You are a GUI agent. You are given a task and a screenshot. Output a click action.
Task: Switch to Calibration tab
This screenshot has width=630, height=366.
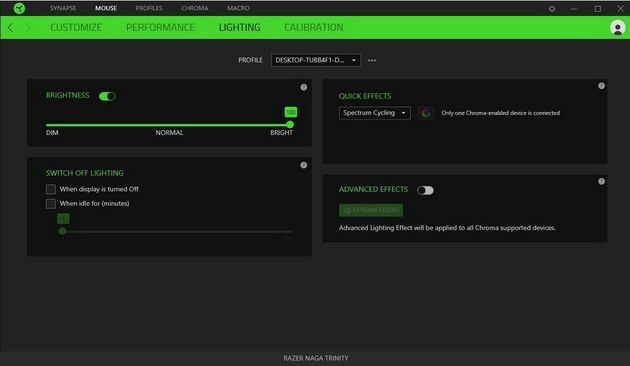point(314,27)
